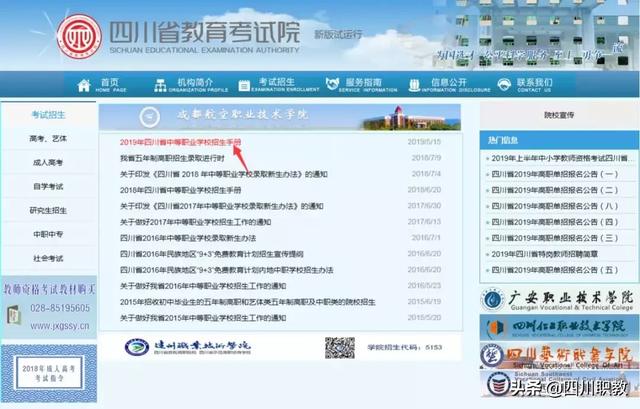Open the 2018年成人高考考试指令 box

tap(49, 373)
